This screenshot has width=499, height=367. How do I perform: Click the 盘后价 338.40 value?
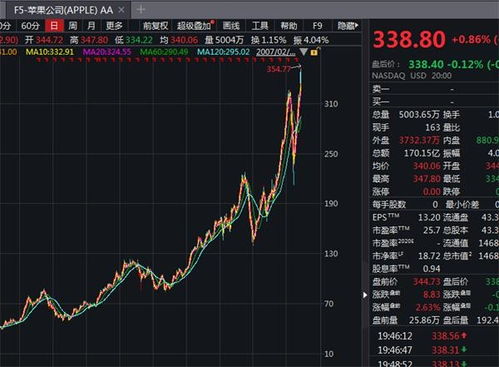pyautogui.click(x=426, y=64)
